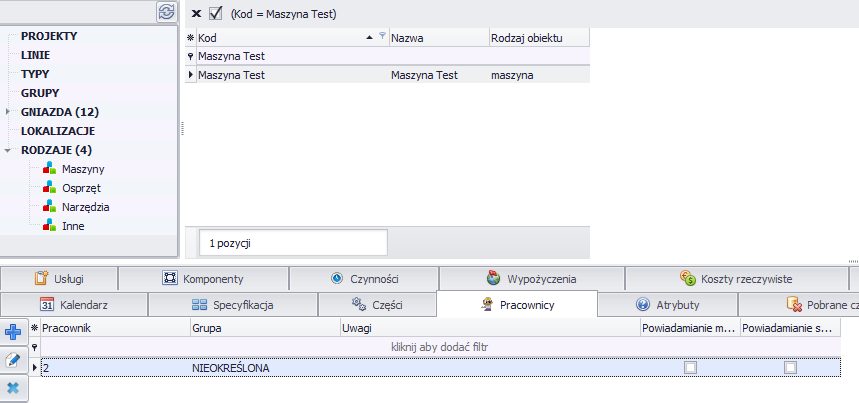Select the Maszyny icon in the tree

pos(50,169)
